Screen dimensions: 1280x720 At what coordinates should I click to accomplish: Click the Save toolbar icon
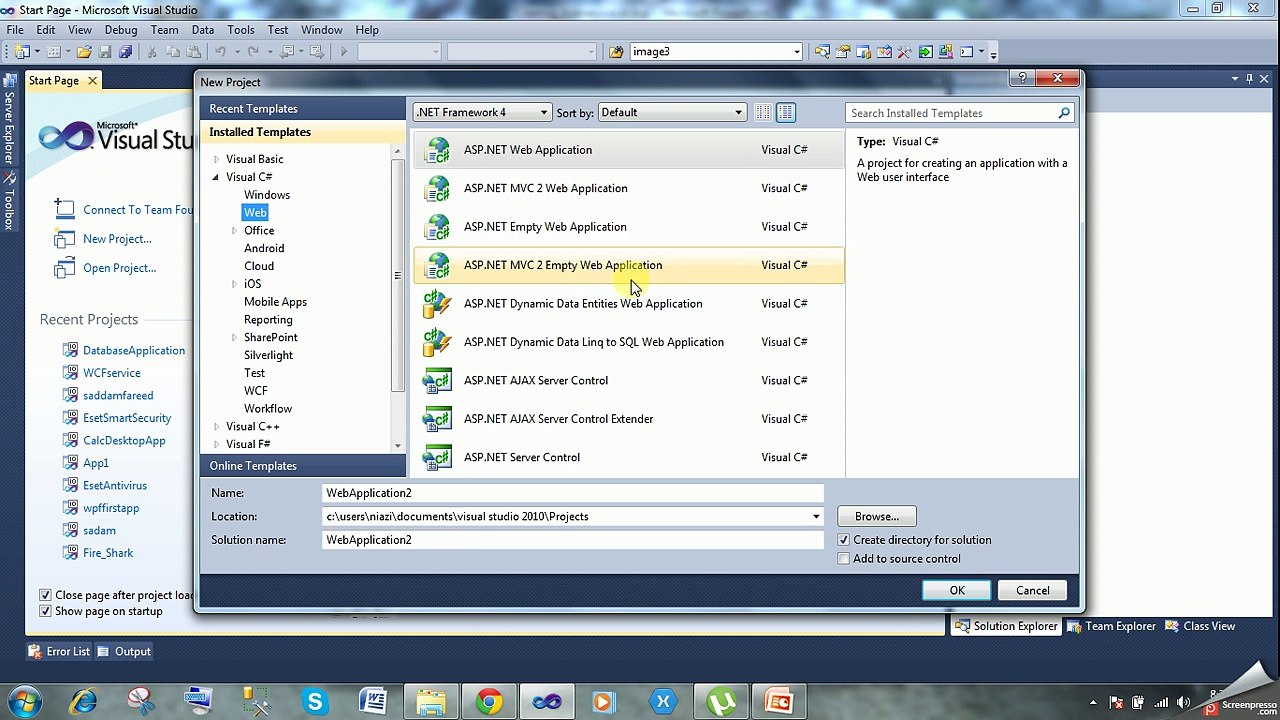click(x=105, y=52)
